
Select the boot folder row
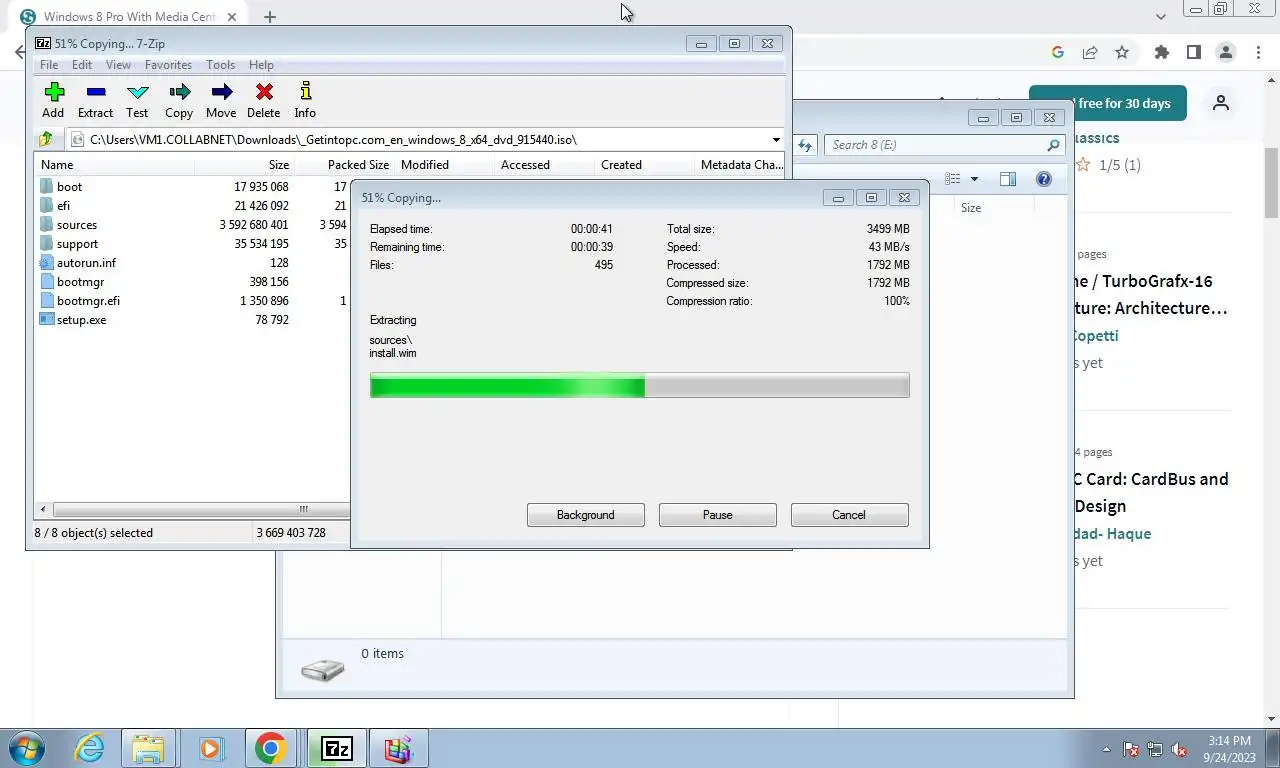coord(192,187)
